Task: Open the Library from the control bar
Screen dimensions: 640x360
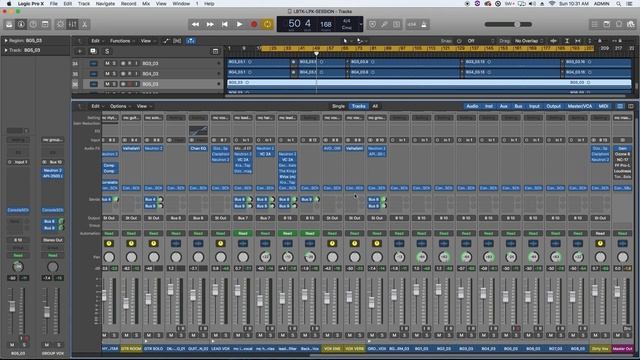Action: click(x=9, y=24)
